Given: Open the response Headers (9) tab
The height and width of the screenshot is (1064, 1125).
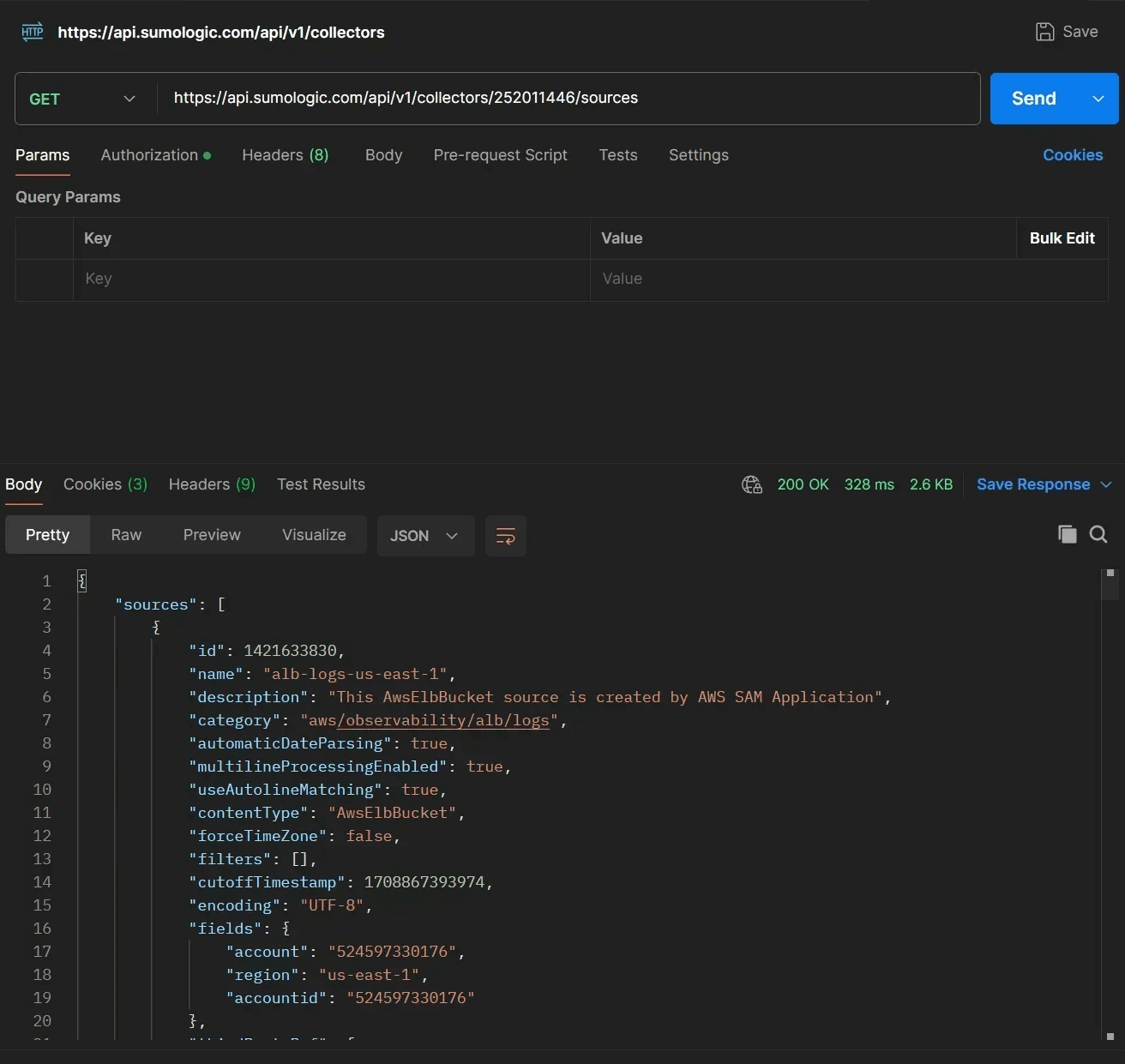Looking at the screenshot, I should [212, 484].
